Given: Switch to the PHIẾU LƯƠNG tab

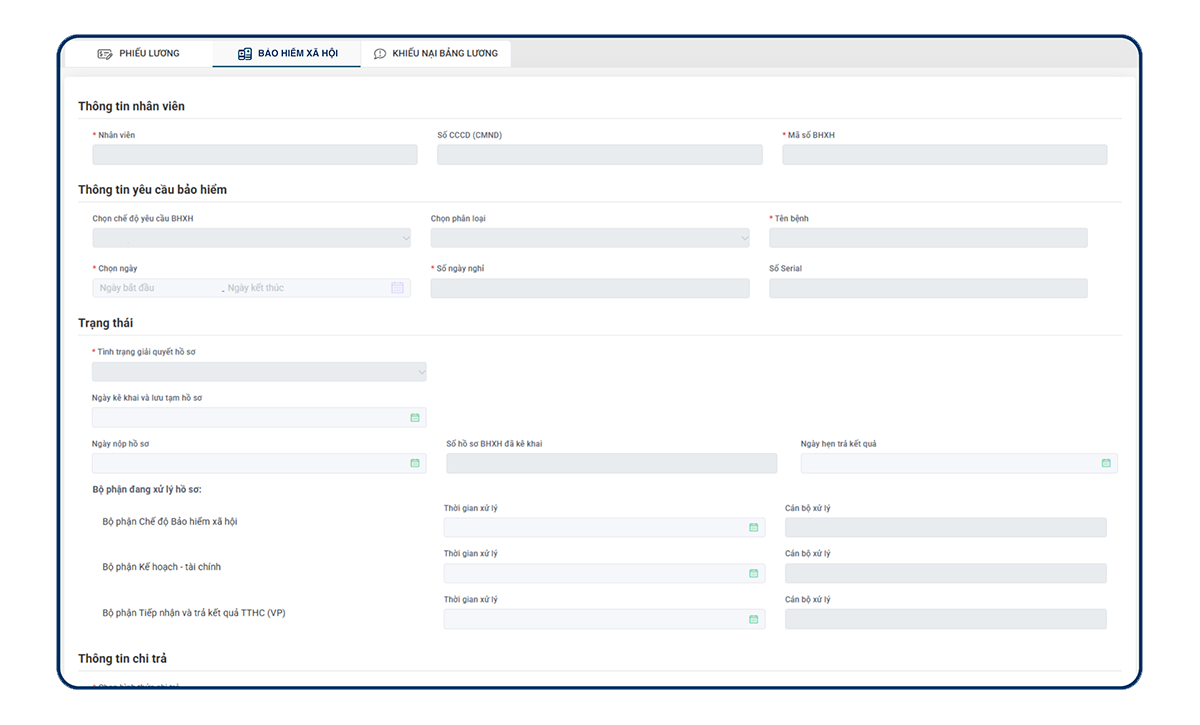Looking at the screenshot, I should click(x=138, y=54).
